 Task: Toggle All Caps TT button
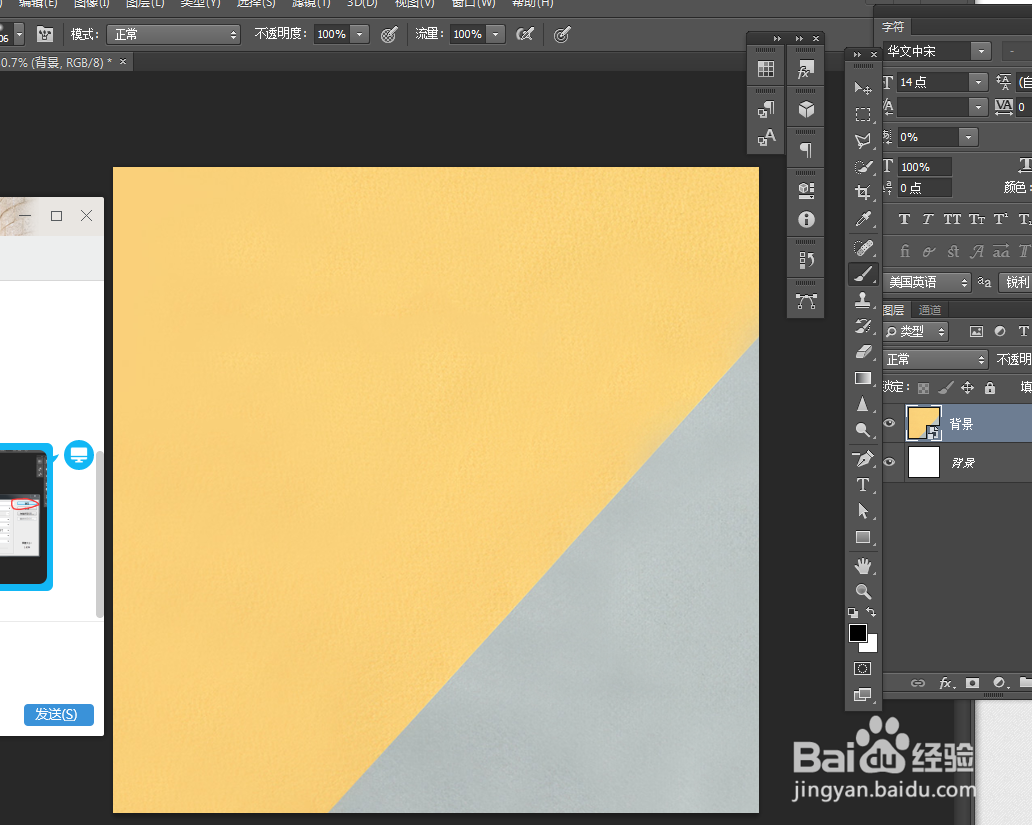(952, 219)
